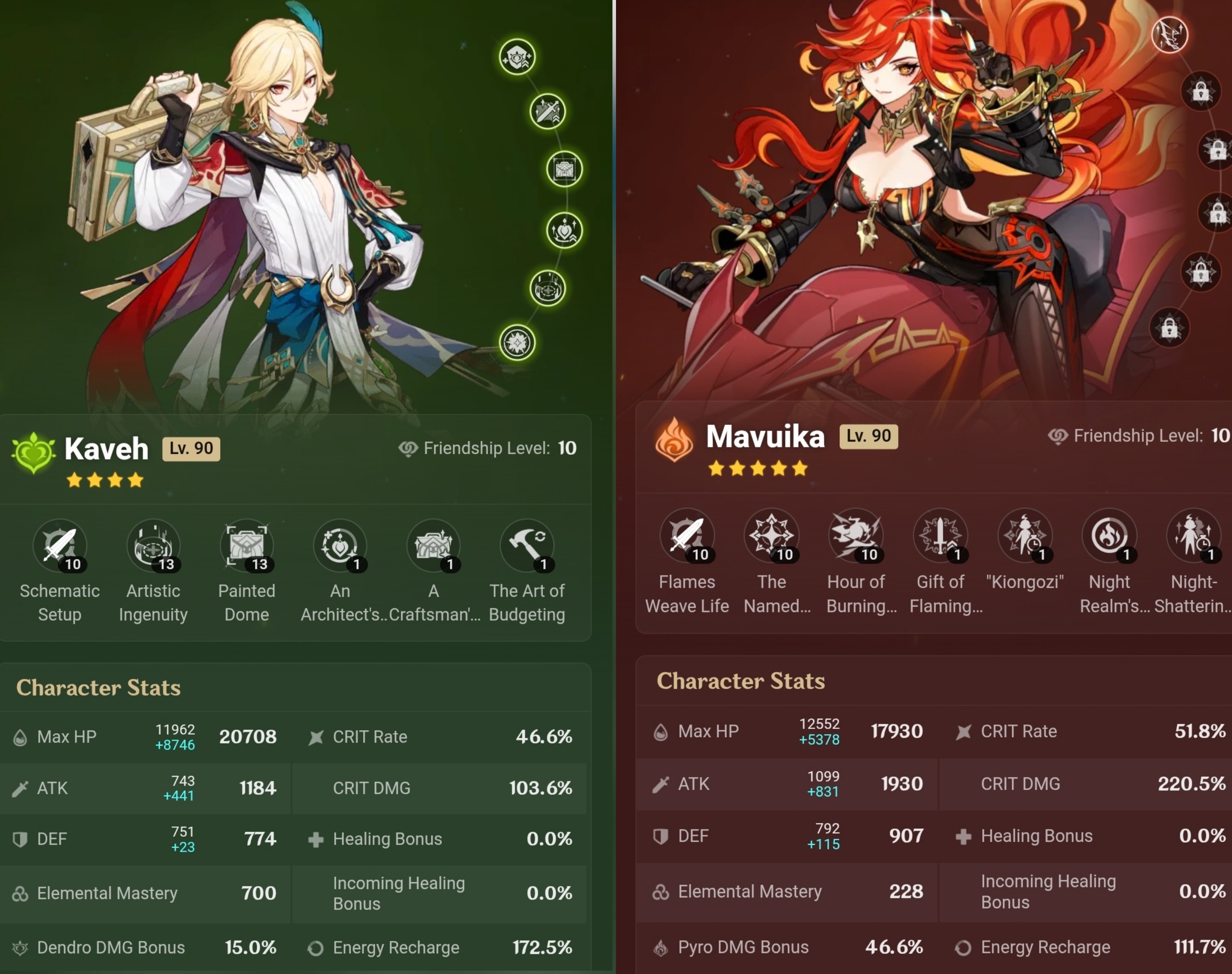The width and height of the screenshot is (1232, 974).
Task: Click the Dendro element icon beside Kaveh
Action: [x=34, y=453]
